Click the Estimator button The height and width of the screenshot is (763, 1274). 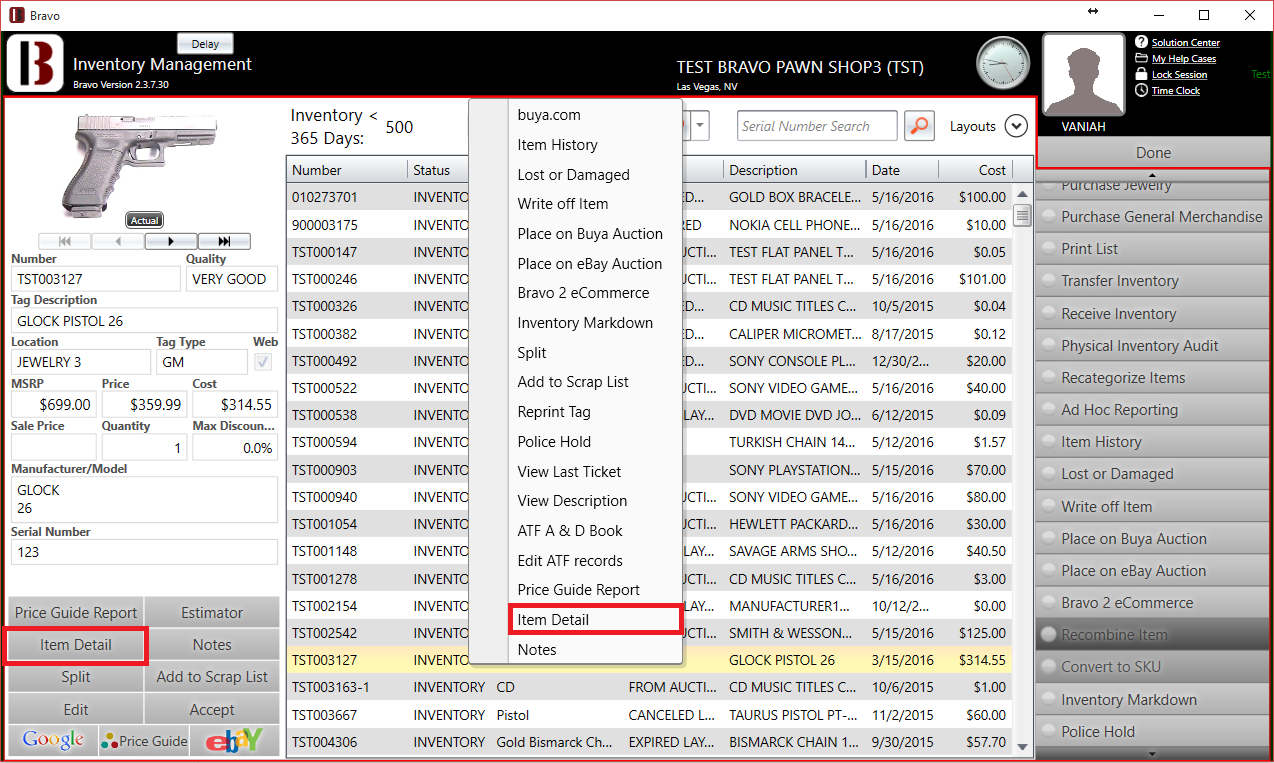click(x=212, y=613)
